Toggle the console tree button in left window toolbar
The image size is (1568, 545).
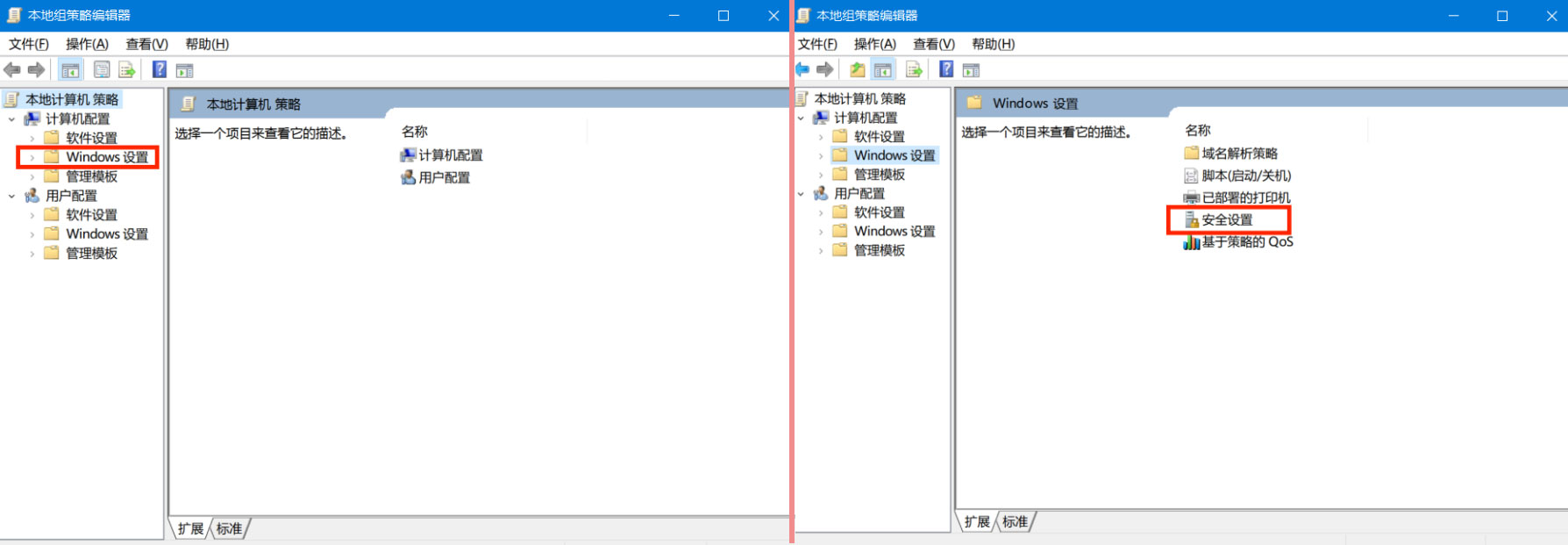tap(70, 70)
